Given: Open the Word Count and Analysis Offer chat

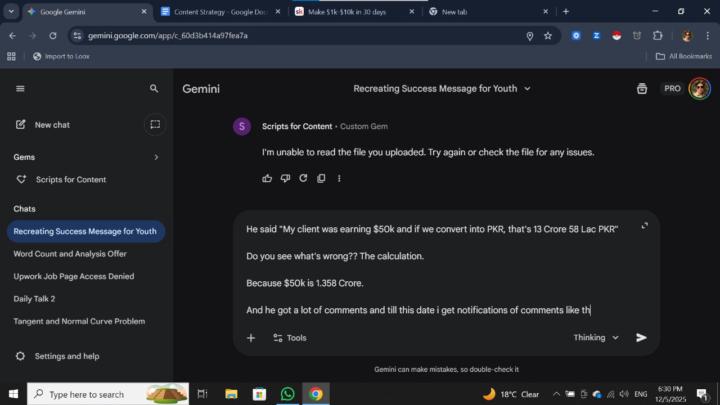Looking at the screenshot, I should (x=70, y=254).
